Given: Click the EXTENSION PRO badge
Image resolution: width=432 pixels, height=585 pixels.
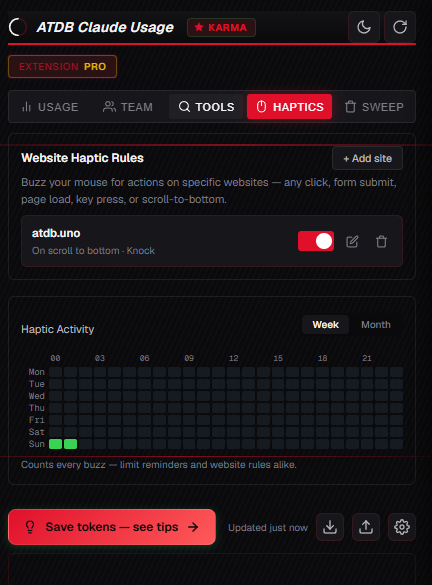Looking at the screenshot, I should point(62,66).
